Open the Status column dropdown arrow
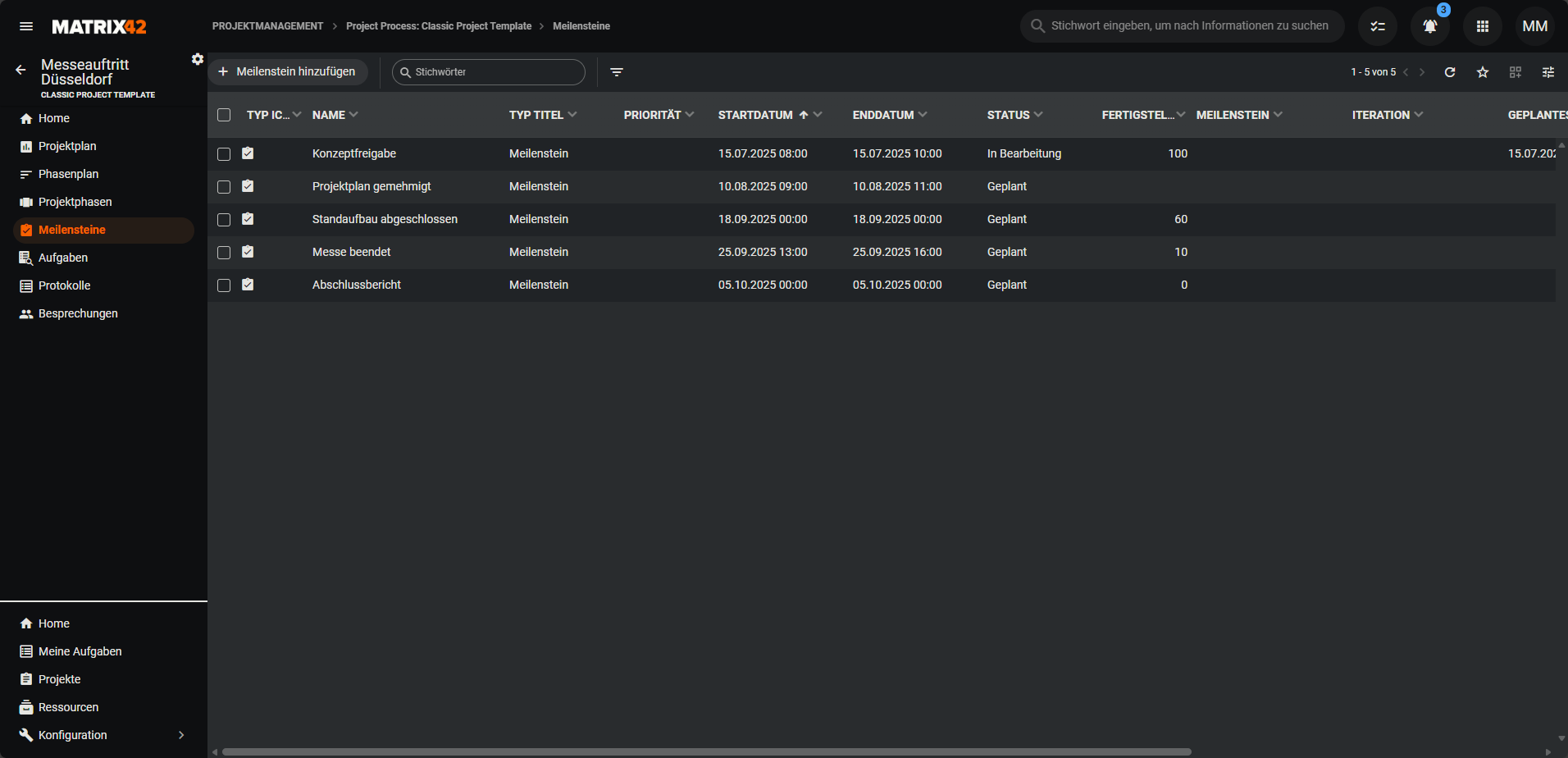The width and height of the screenshot is (1568, 758). click(1038, 115)
